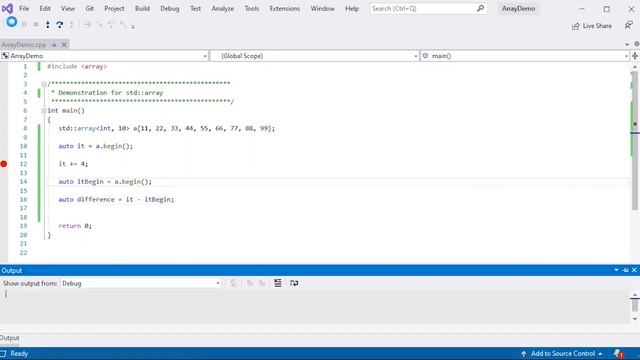
Task: Open the tab list dropdown arrow
Action: 627,44
